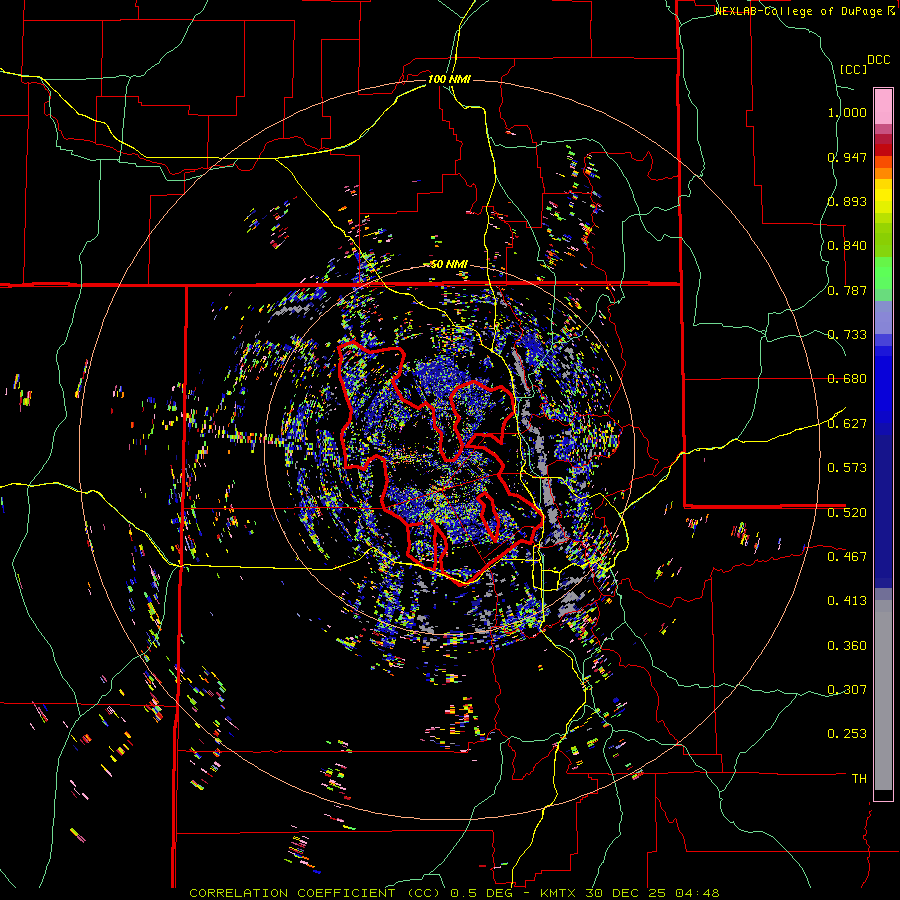The height and width of the screenshot is (900, 900).
Task: Select the 0.413 legend value
Action: [x=847, y=601]
